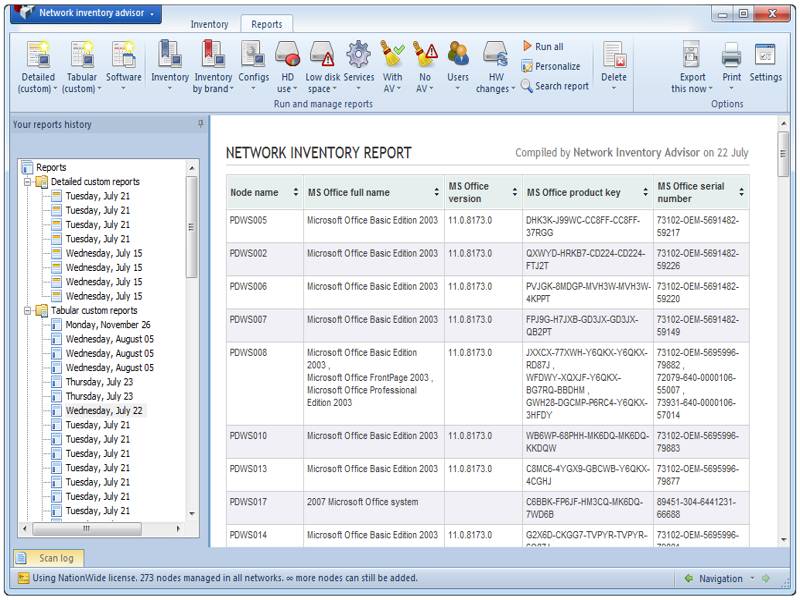Open the Scan log tab
The height and width of the screenshot is (600, 800).
click(49, 558)
